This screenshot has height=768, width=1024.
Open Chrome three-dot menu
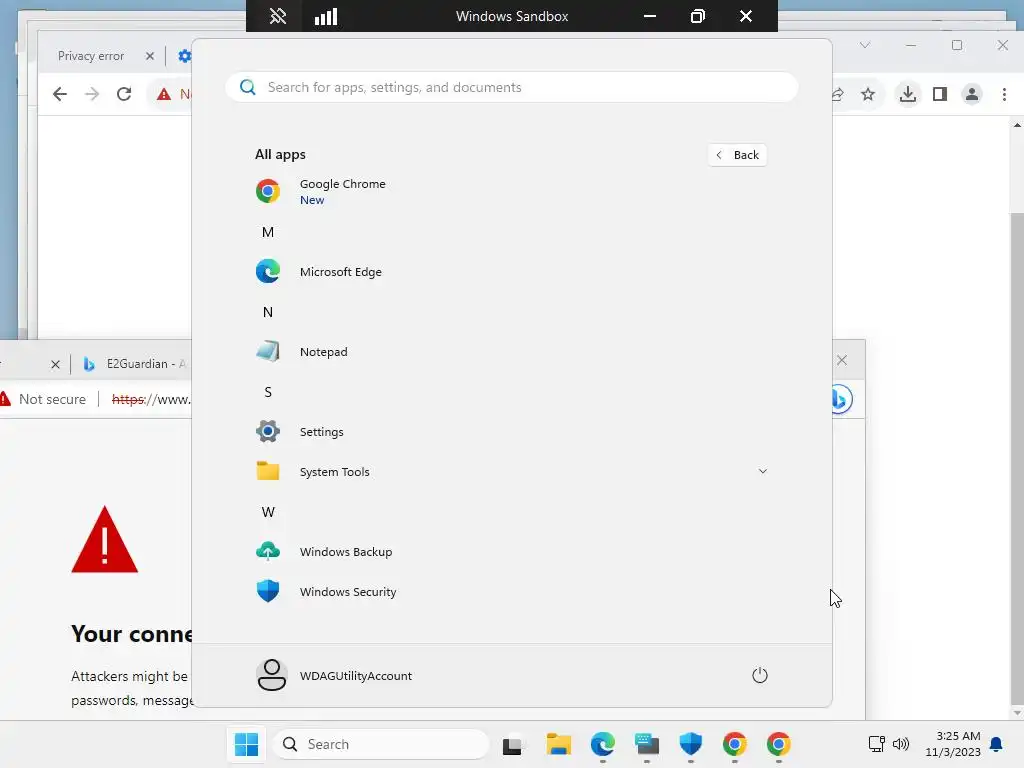(1004, 95)
